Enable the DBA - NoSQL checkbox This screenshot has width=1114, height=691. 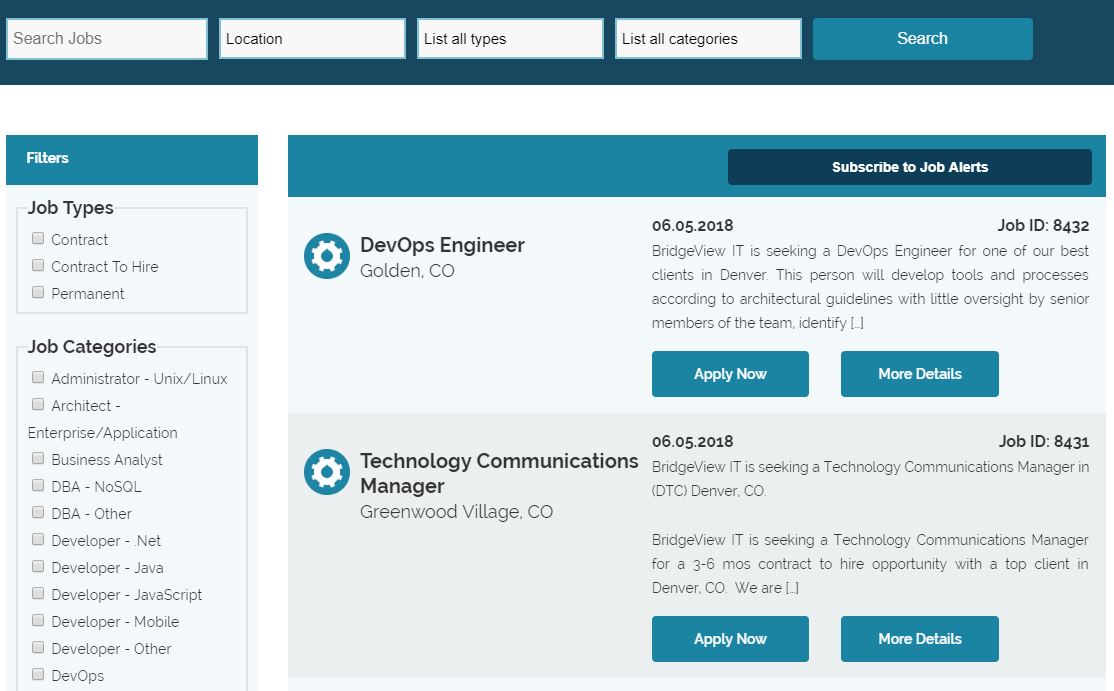click(x=38, y=486)
